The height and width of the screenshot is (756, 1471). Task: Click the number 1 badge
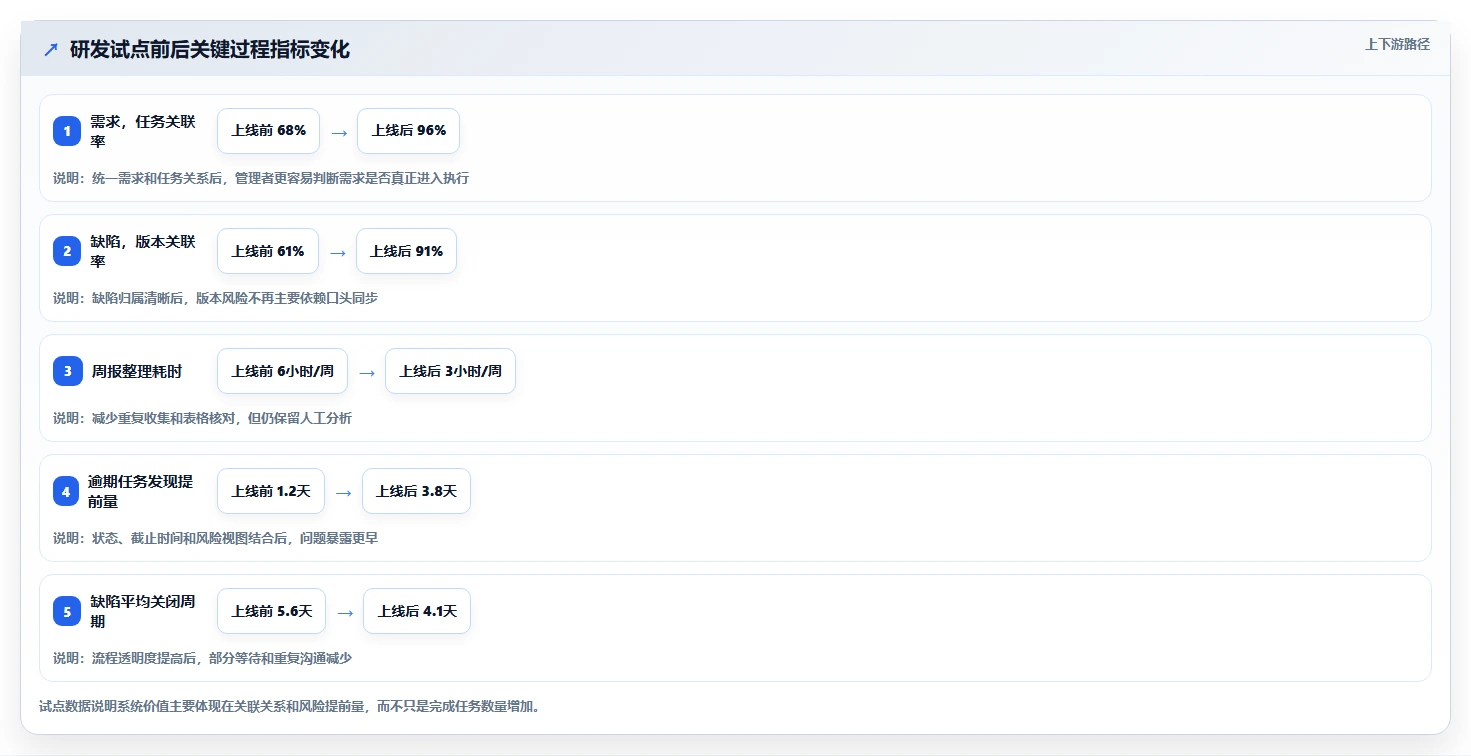[67, 131]
